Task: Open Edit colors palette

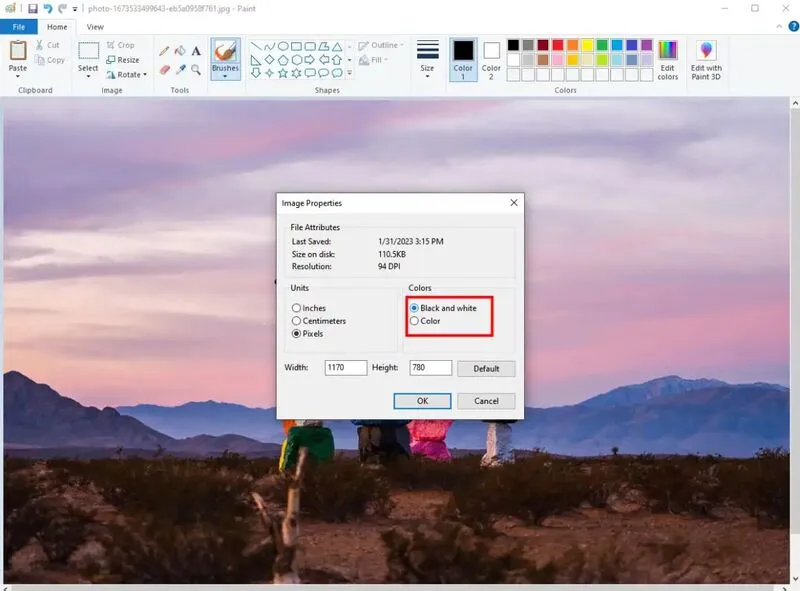Action: [667, 60]
